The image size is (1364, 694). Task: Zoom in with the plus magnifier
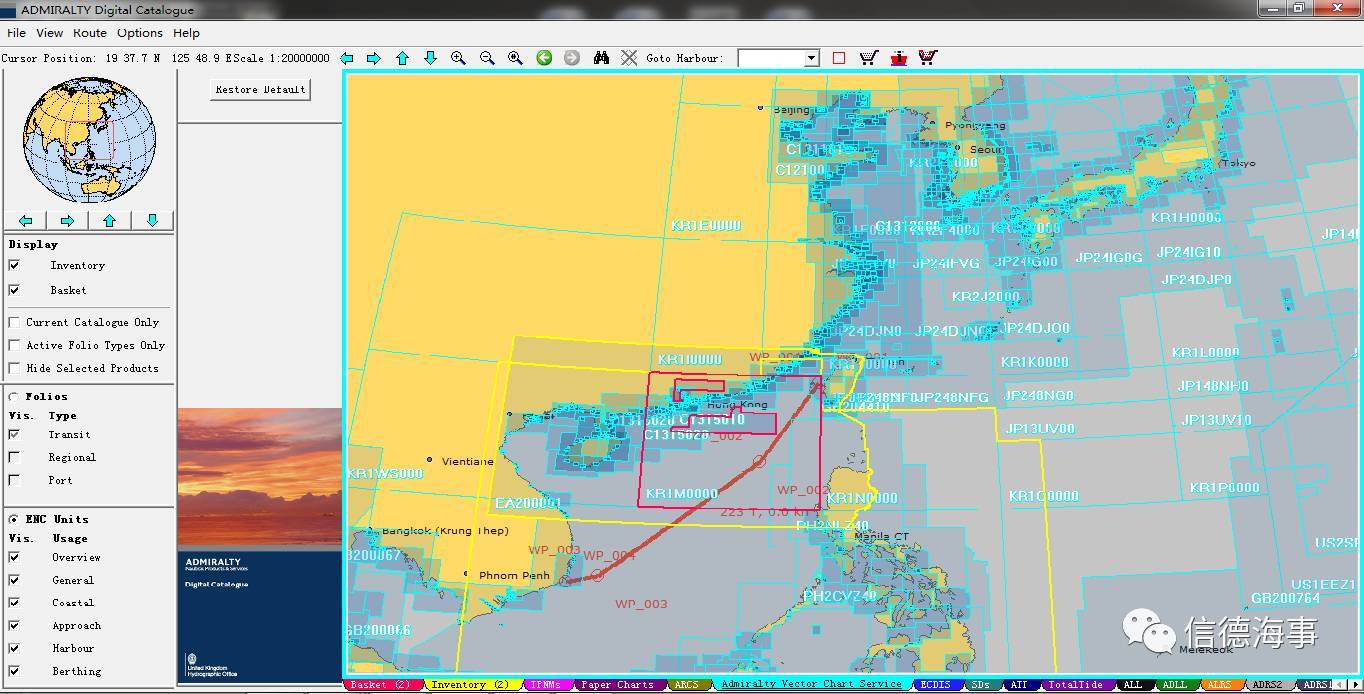click(x=458, y=58)
